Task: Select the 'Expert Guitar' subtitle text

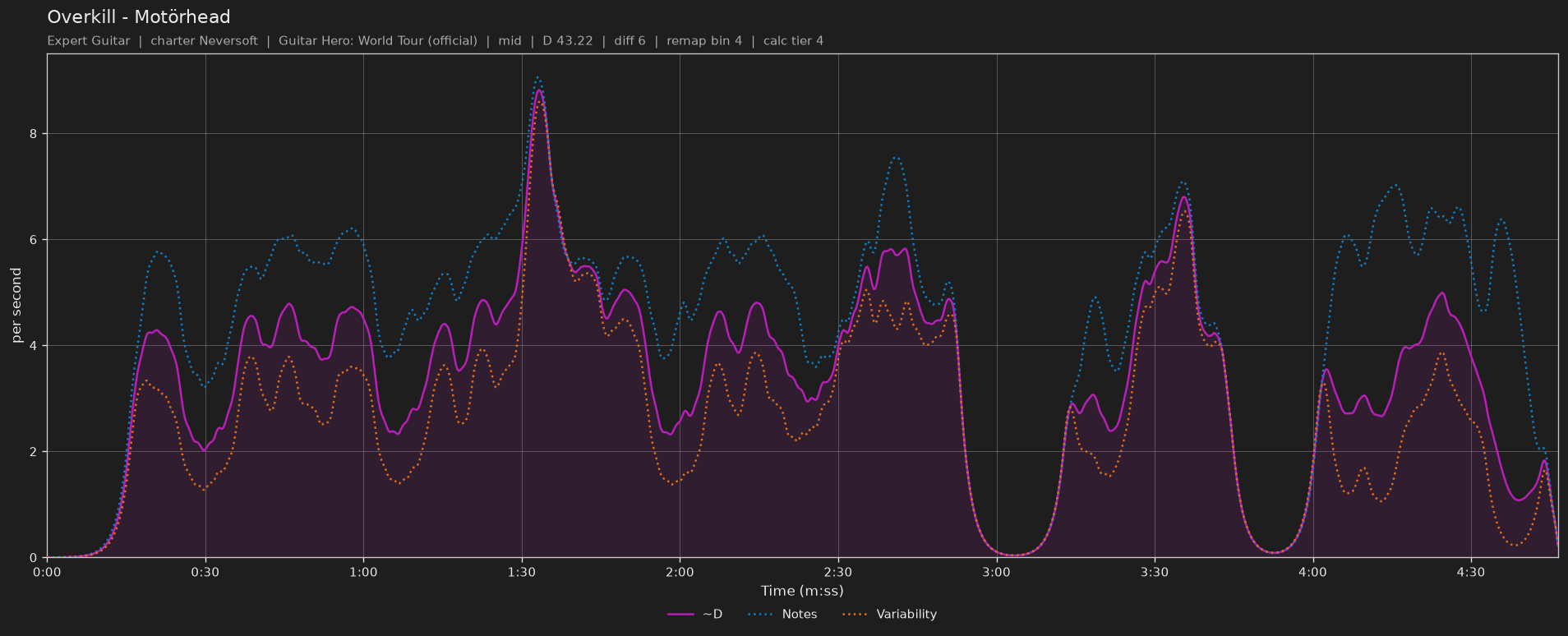Action: (89, 40)
